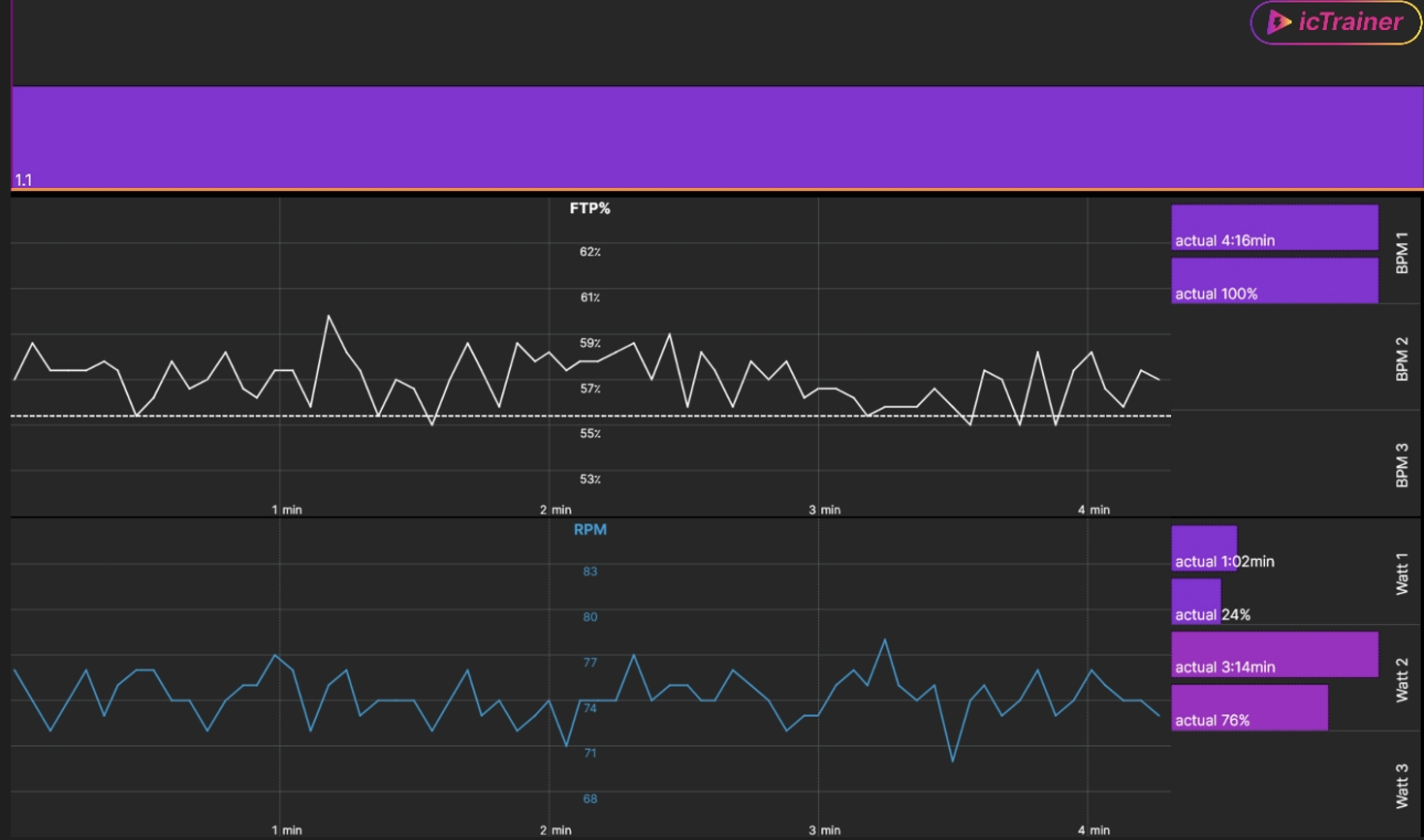The width and height of the screenshot is (1424, 840).
Task: Click the icTrainer logo button
Action: (1335, 22)
